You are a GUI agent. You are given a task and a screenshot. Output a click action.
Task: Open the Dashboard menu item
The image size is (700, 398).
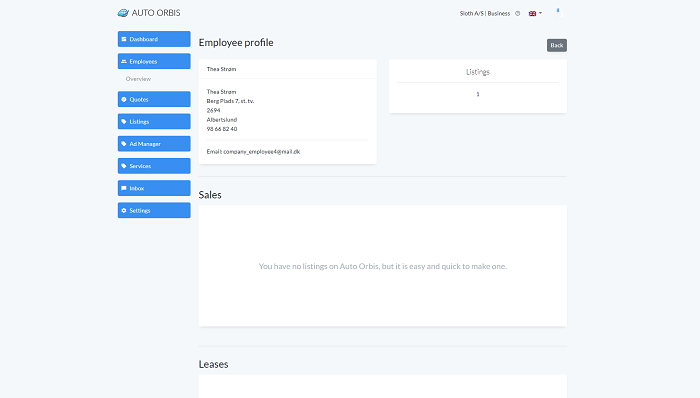point(154,39)
